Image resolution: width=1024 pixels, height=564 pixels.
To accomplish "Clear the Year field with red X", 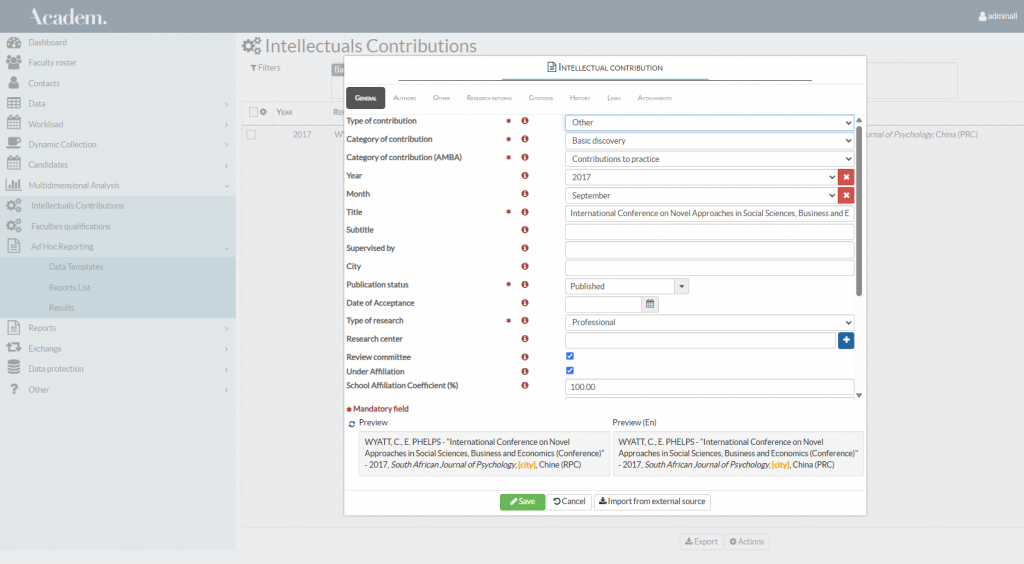I will click(846, 177).
